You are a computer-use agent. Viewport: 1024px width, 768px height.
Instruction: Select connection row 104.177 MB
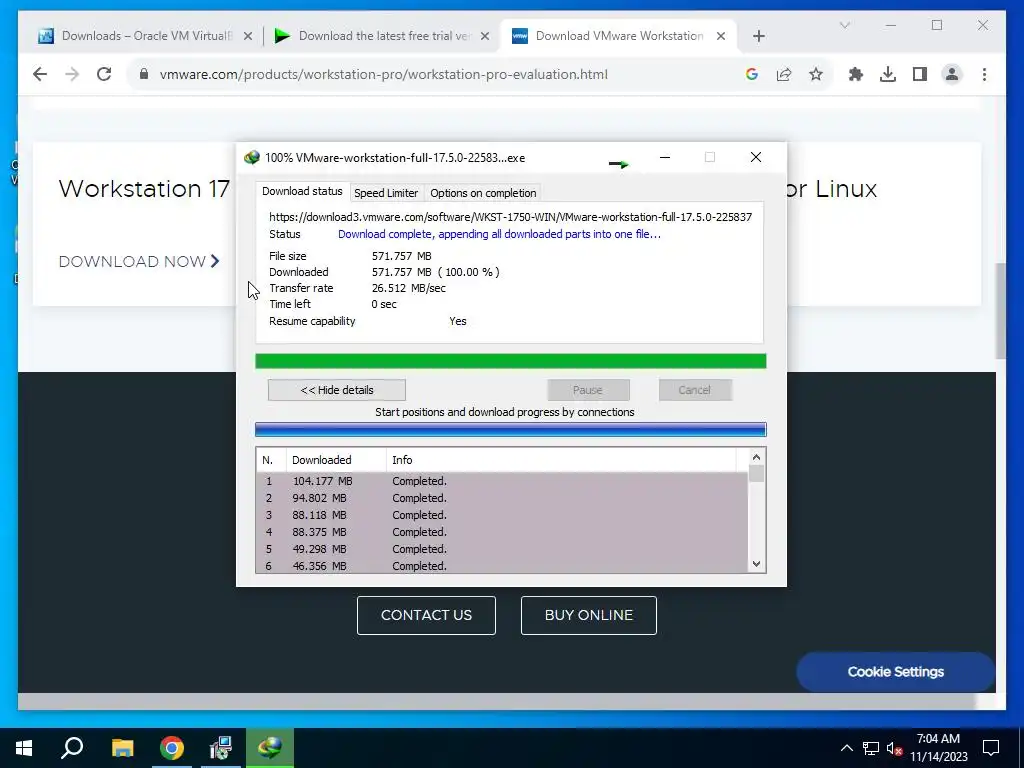tap(502, 481)
